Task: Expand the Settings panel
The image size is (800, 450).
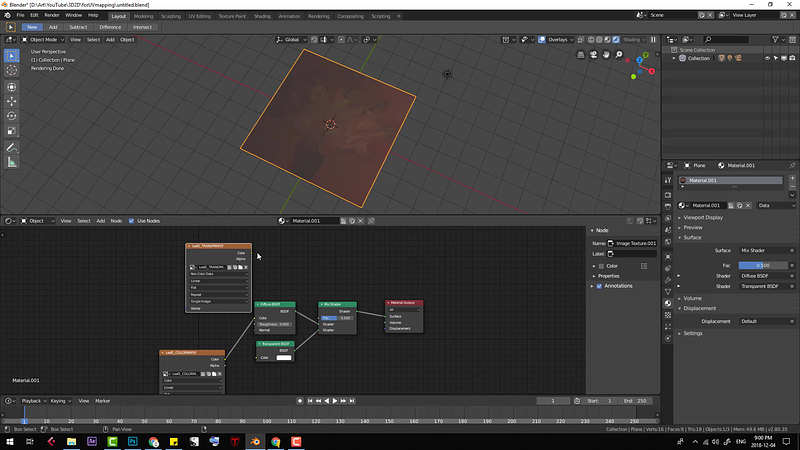Action: [693, 334]
